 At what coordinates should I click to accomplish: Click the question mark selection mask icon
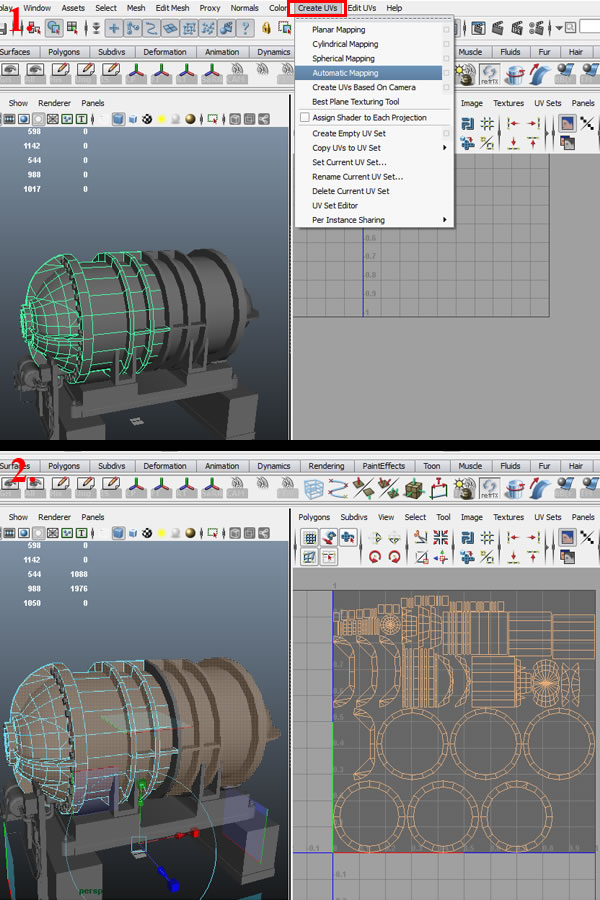(246, 28)
